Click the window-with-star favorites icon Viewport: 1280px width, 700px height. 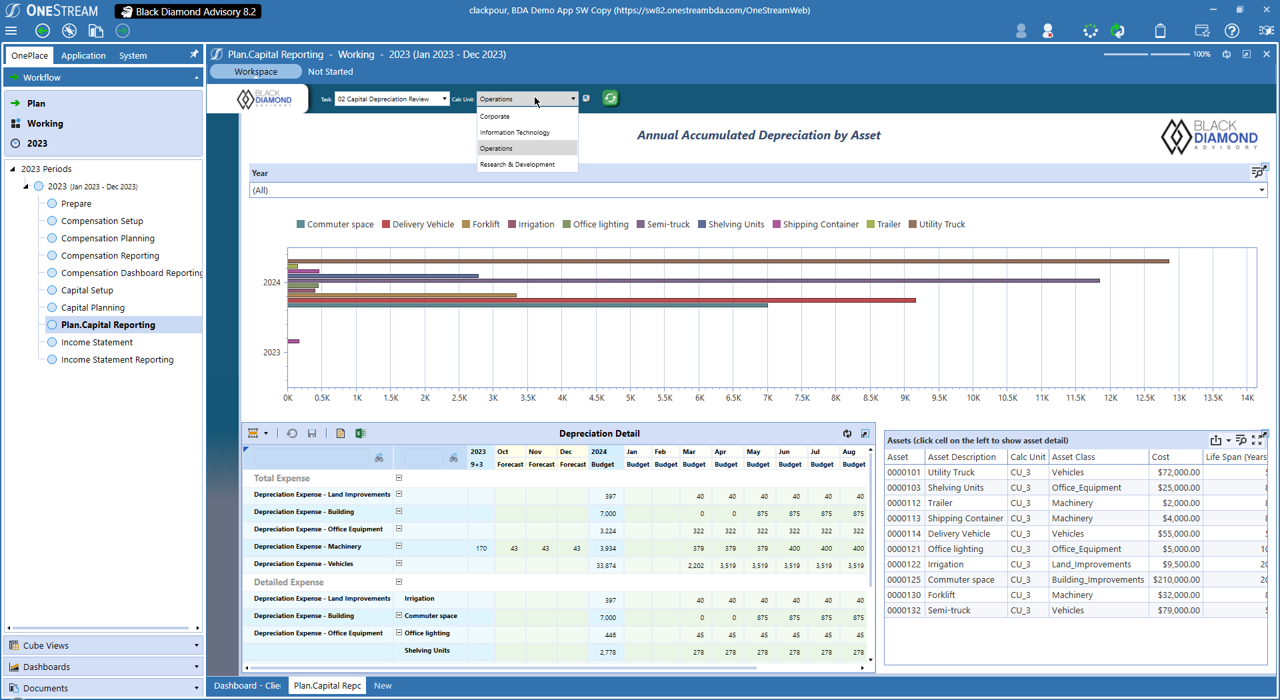click(1202, 31)
